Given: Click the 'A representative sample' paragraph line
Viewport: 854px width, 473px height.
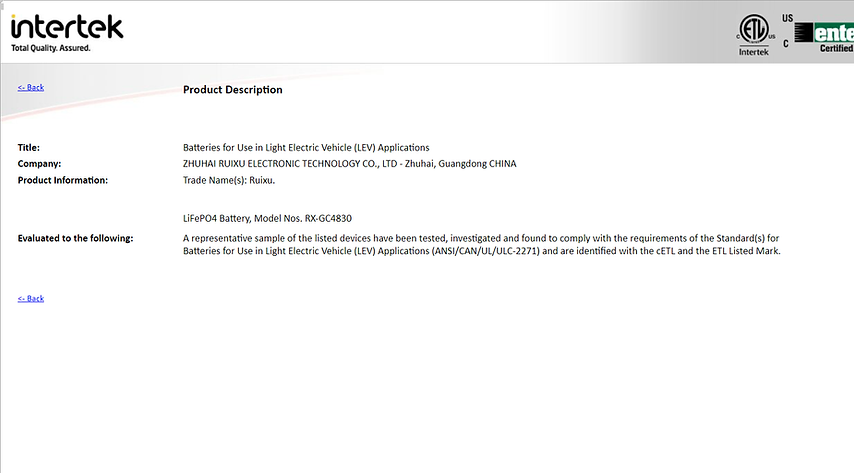Looking at the screenshot, I should [x=481, y=238].
